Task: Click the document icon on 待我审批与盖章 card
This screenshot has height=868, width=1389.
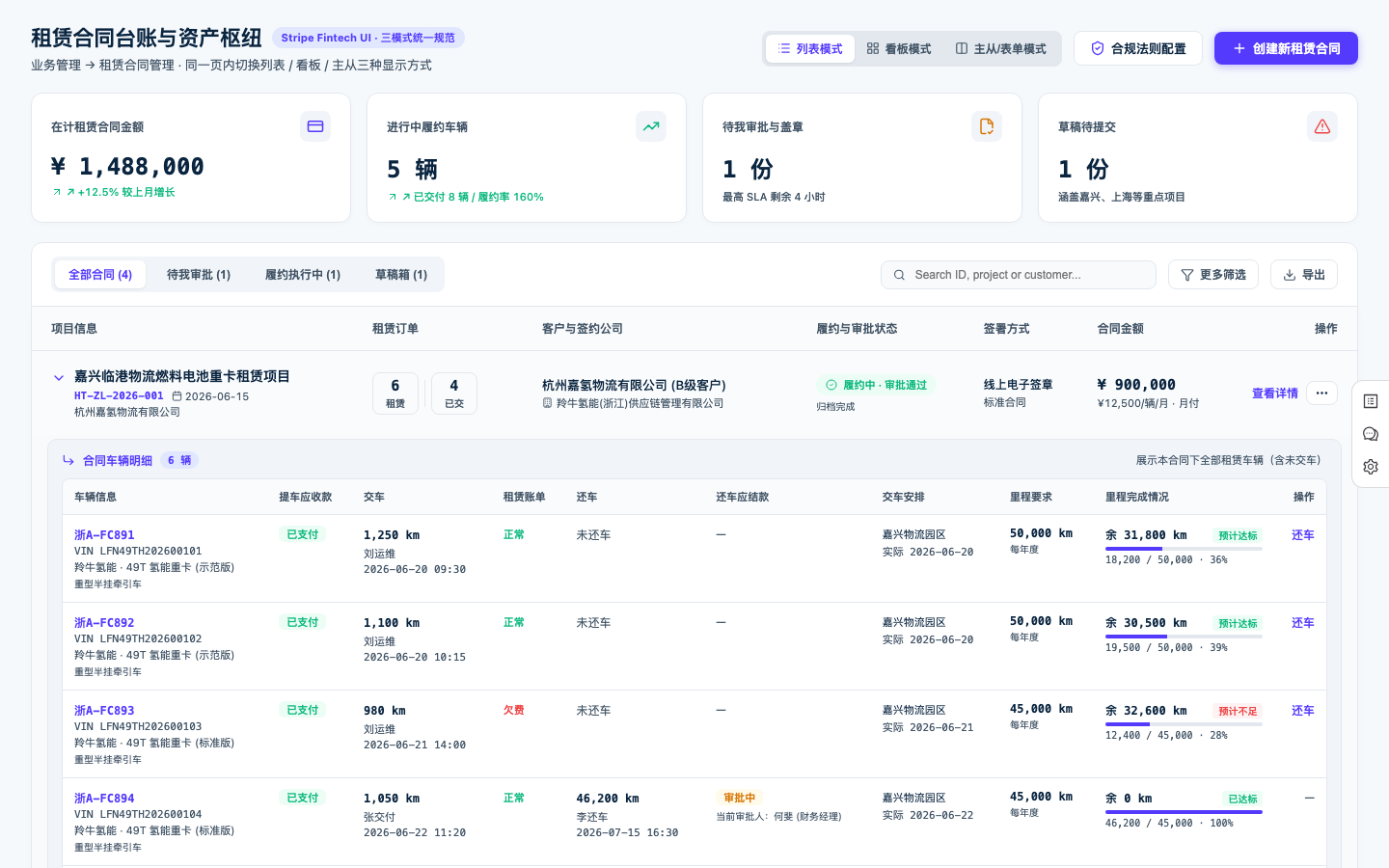Action: tap(987, 126)
